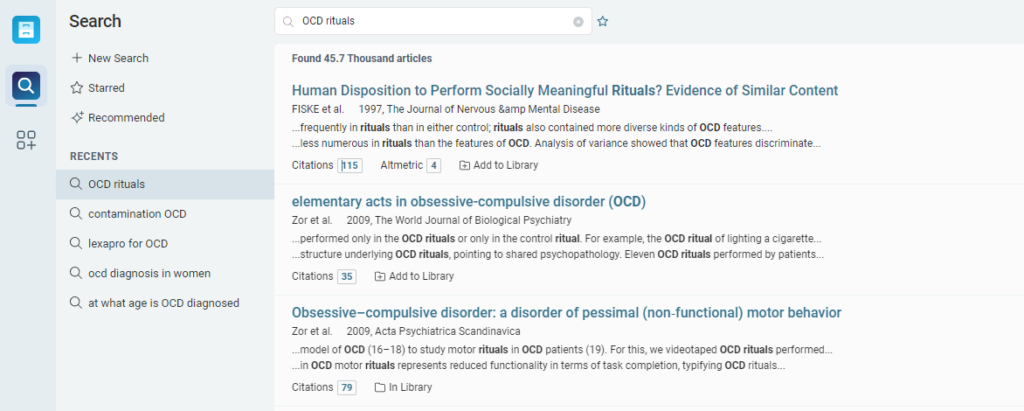1024x411 pixels.
Task: Select recent search 'lexapro for OCD'
Action: pyautogui.click(x=127, y=243)
